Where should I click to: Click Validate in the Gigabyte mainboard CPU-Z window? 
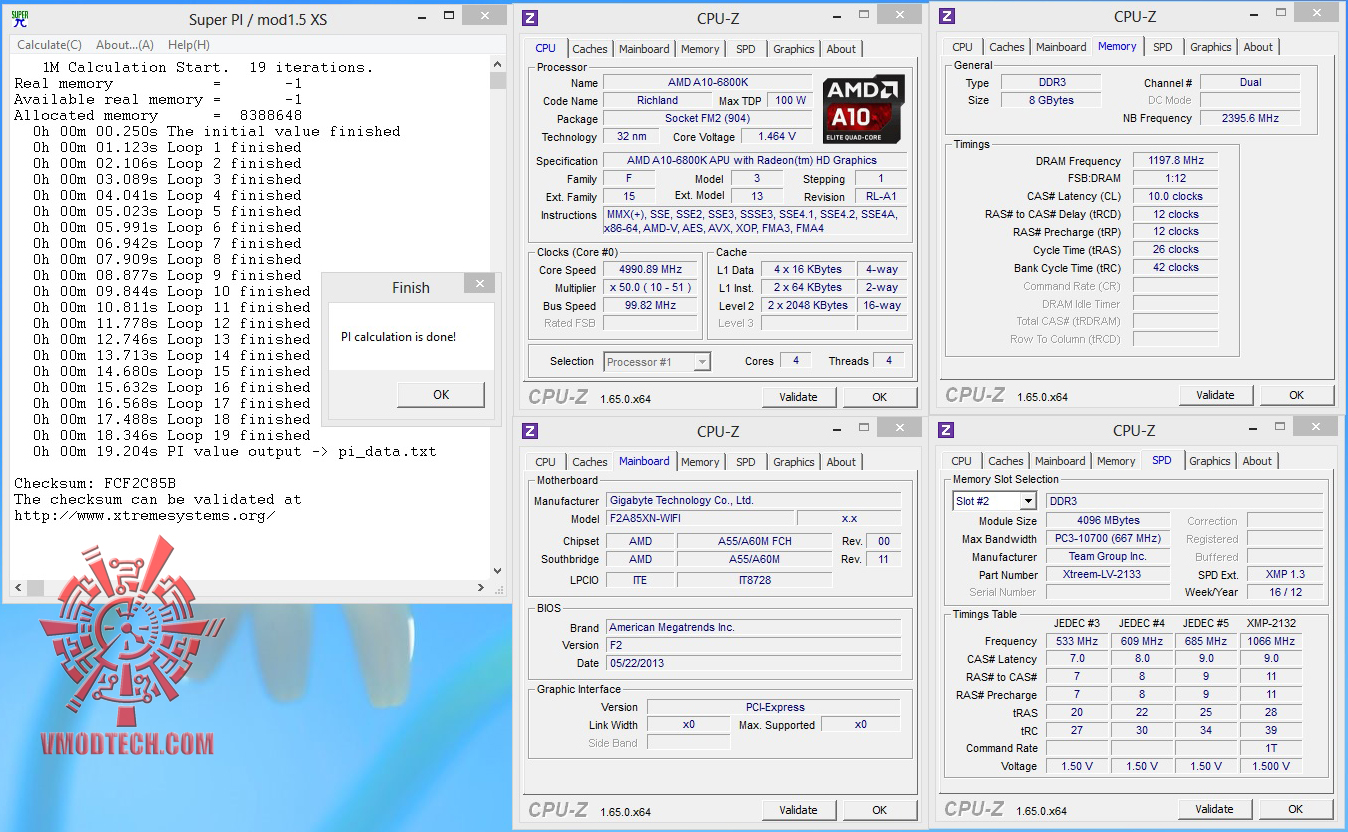(798, 810)
